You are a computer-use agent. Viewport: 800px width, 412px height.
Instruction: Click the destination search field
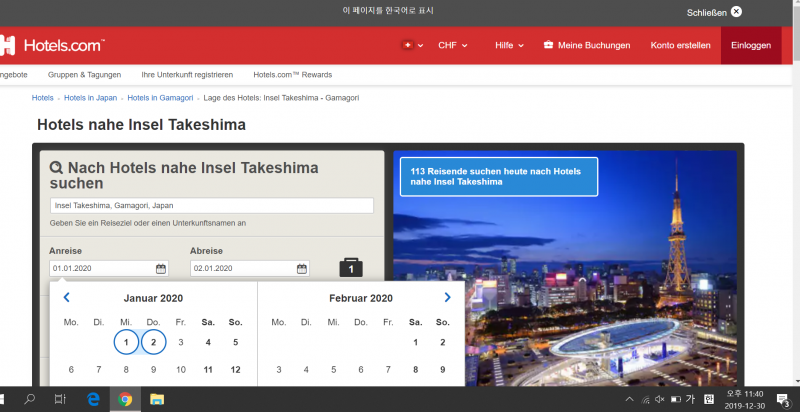tap(212, 205)
